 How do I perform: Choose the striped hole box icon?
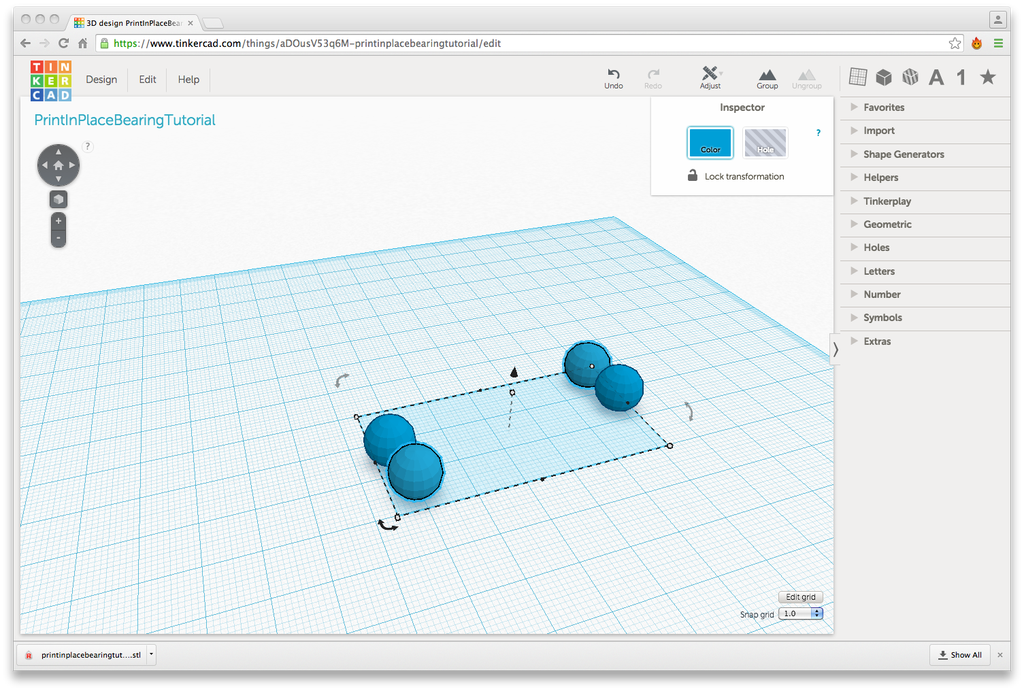[910, 77]
